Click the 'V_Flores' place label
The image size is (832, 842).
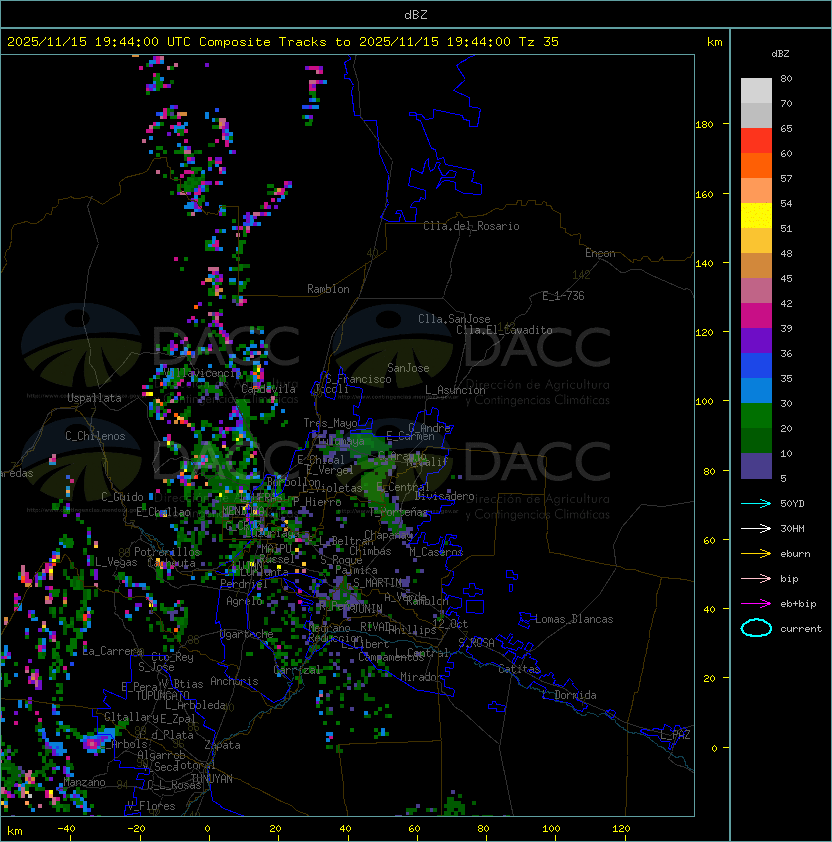coord(151,806)
